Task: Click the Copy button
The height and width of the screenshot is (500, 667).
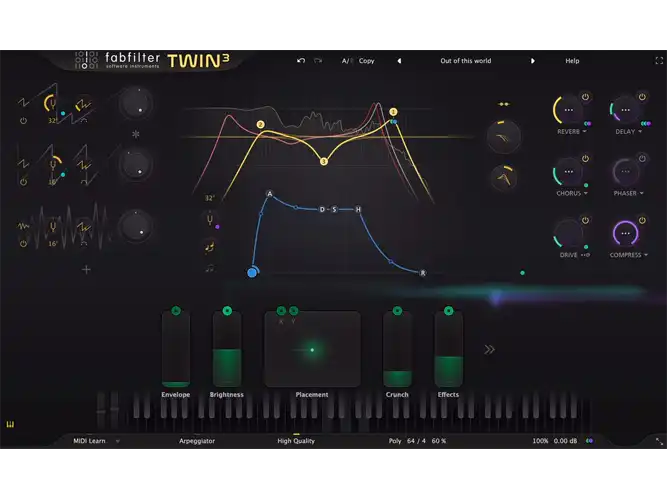Action: click(366, 61)
